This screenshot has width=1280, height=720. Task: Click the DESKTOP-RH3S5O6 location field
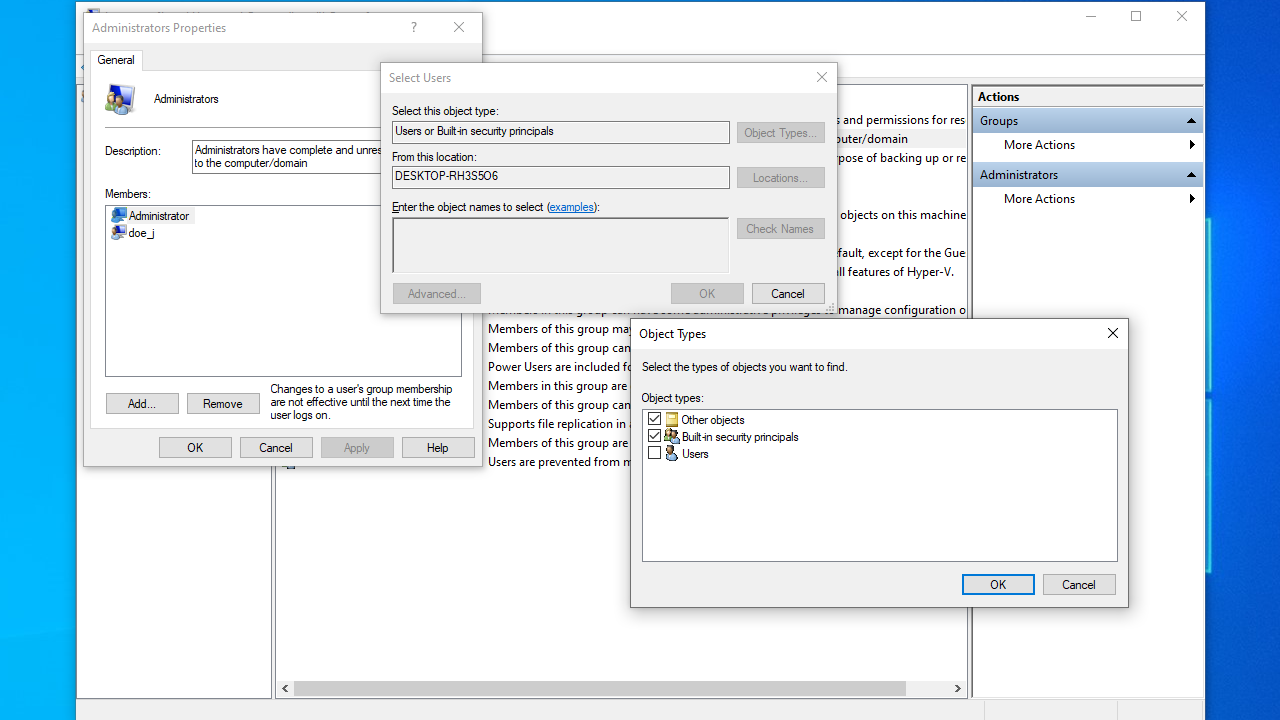pos(561,177)
